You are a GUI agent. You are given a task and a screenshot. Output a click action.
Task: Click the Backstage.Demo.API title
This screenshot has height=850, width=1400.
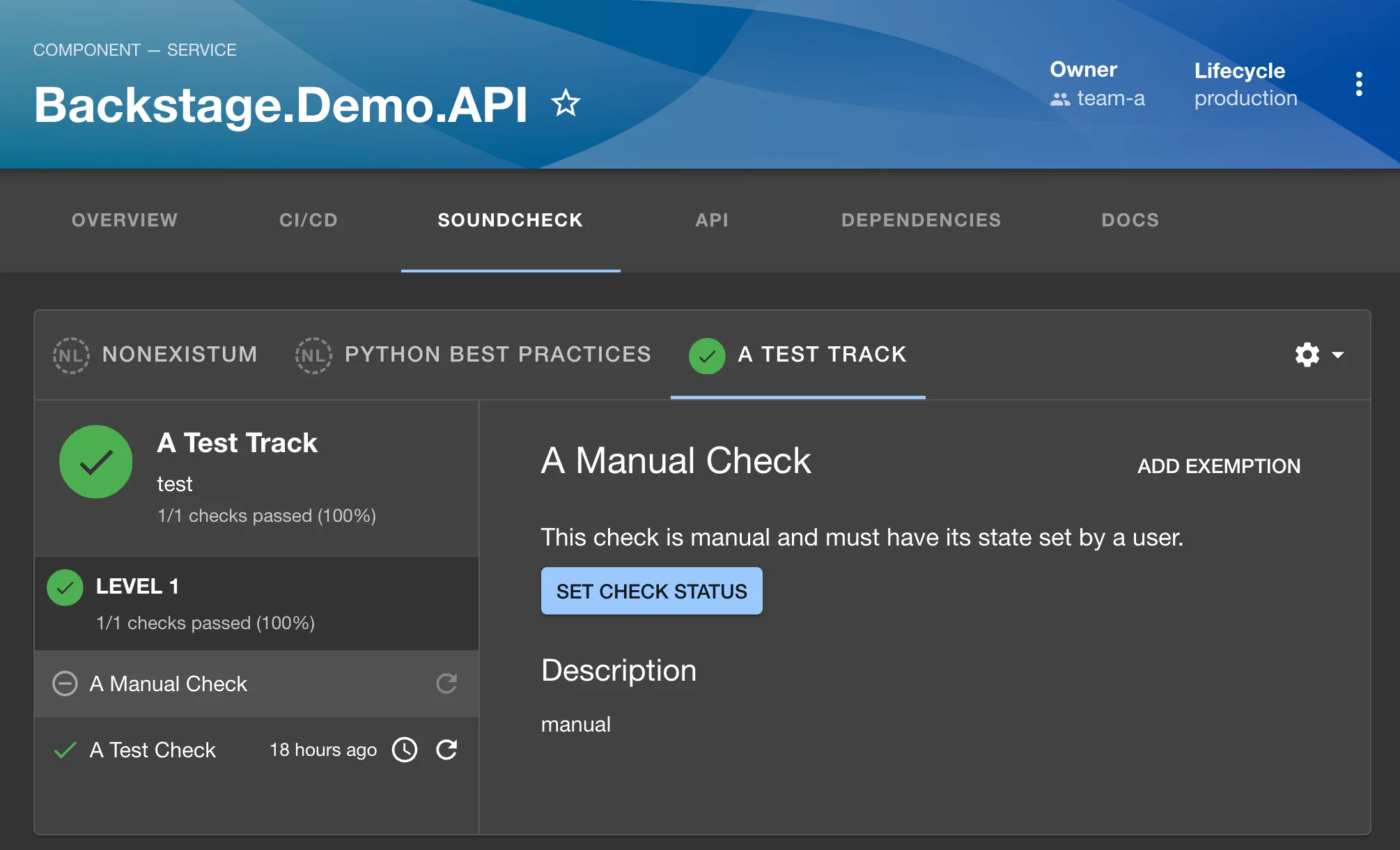tap(281, 105)
